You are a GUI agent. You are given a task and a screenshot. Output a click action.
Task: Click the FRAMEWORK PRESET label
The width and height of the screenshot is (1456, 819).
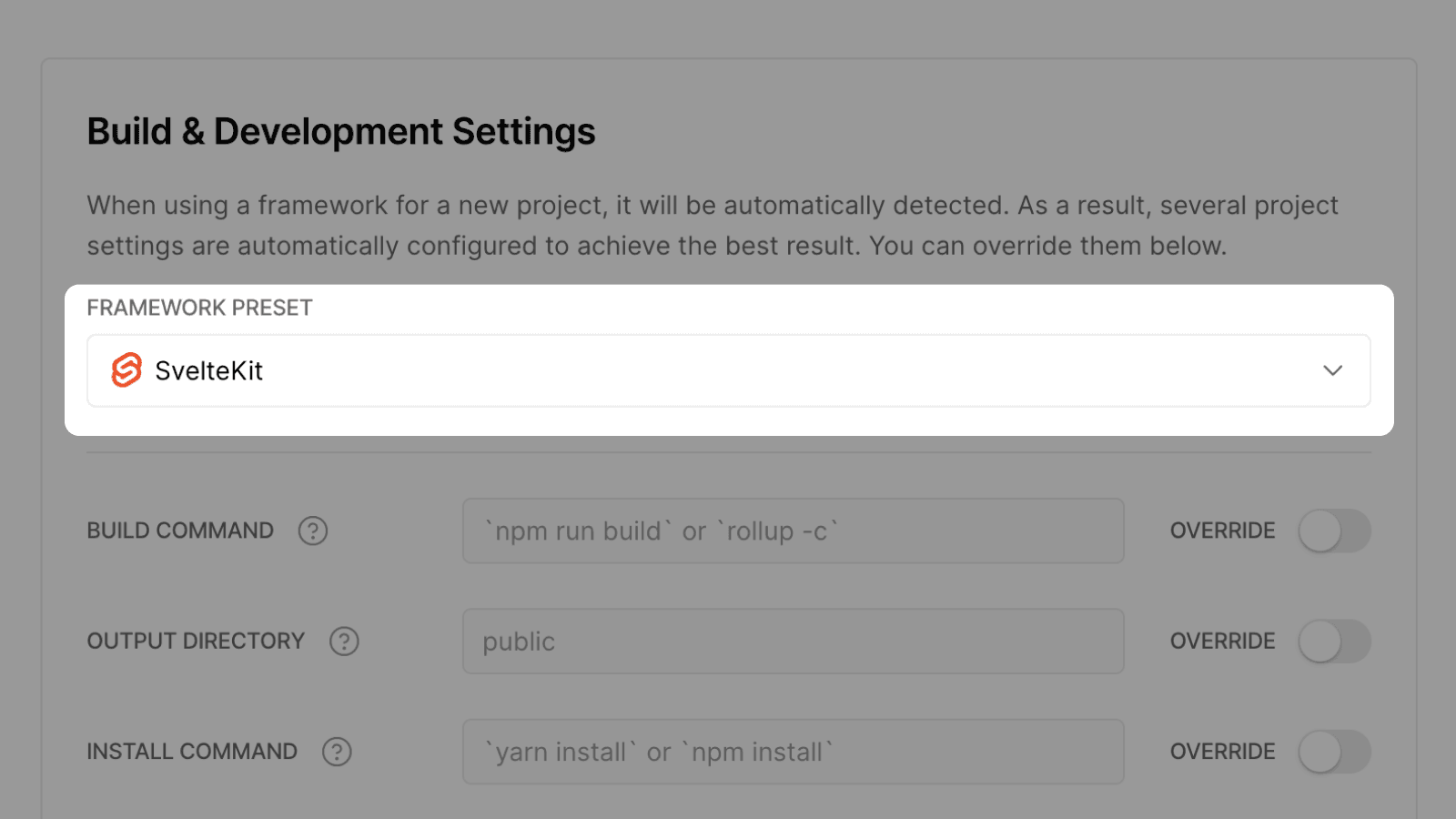tap(199, 308)
